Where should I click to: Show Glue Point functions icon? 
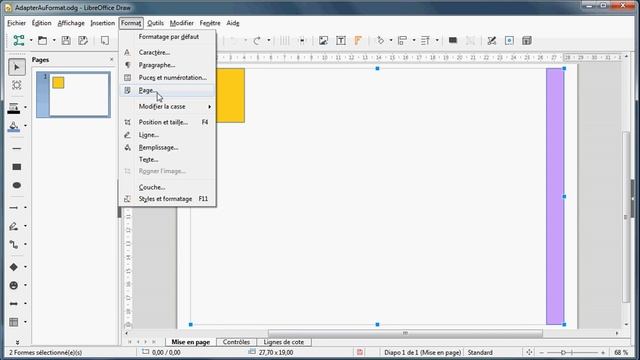[509, 40]
